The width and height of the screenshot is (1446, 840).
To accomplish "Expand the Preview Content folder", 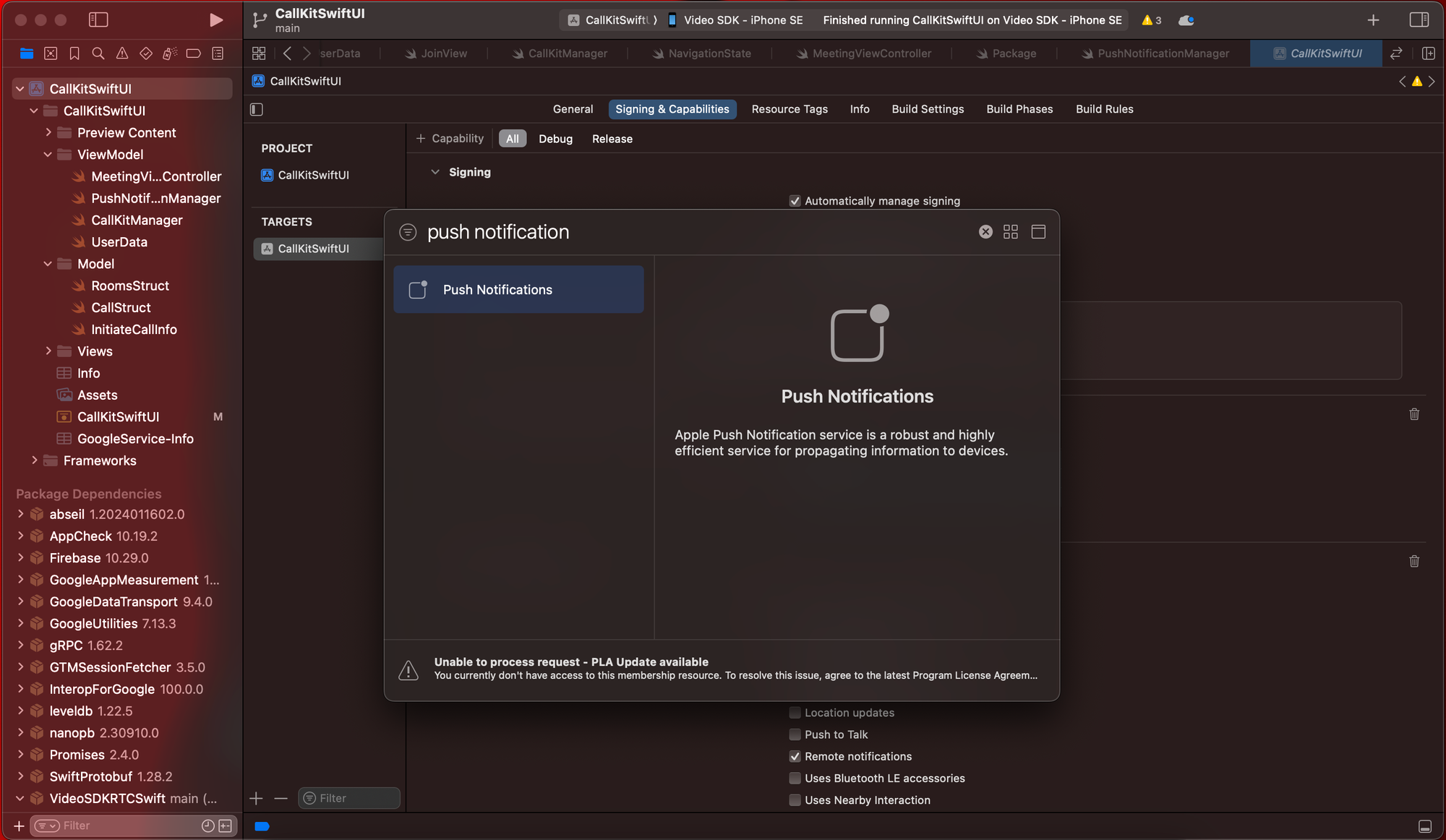I will point(48,132).
